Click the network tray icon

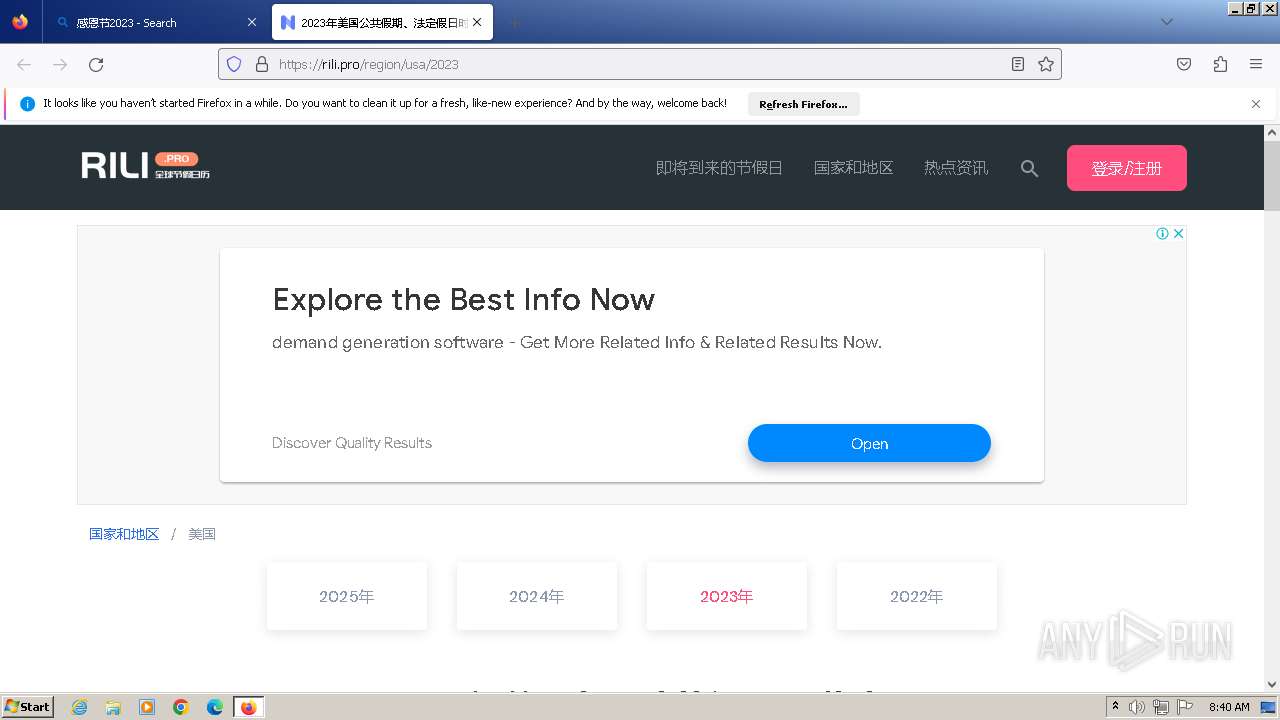coord(1161,707)
